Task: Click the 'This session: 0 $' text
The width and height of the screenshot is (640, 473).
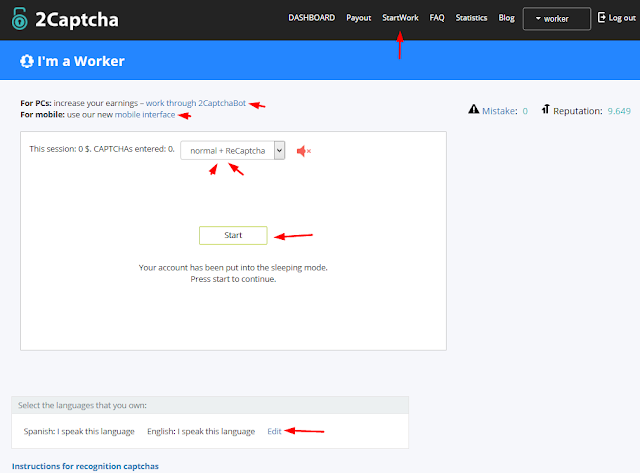Action: point(60,149)
